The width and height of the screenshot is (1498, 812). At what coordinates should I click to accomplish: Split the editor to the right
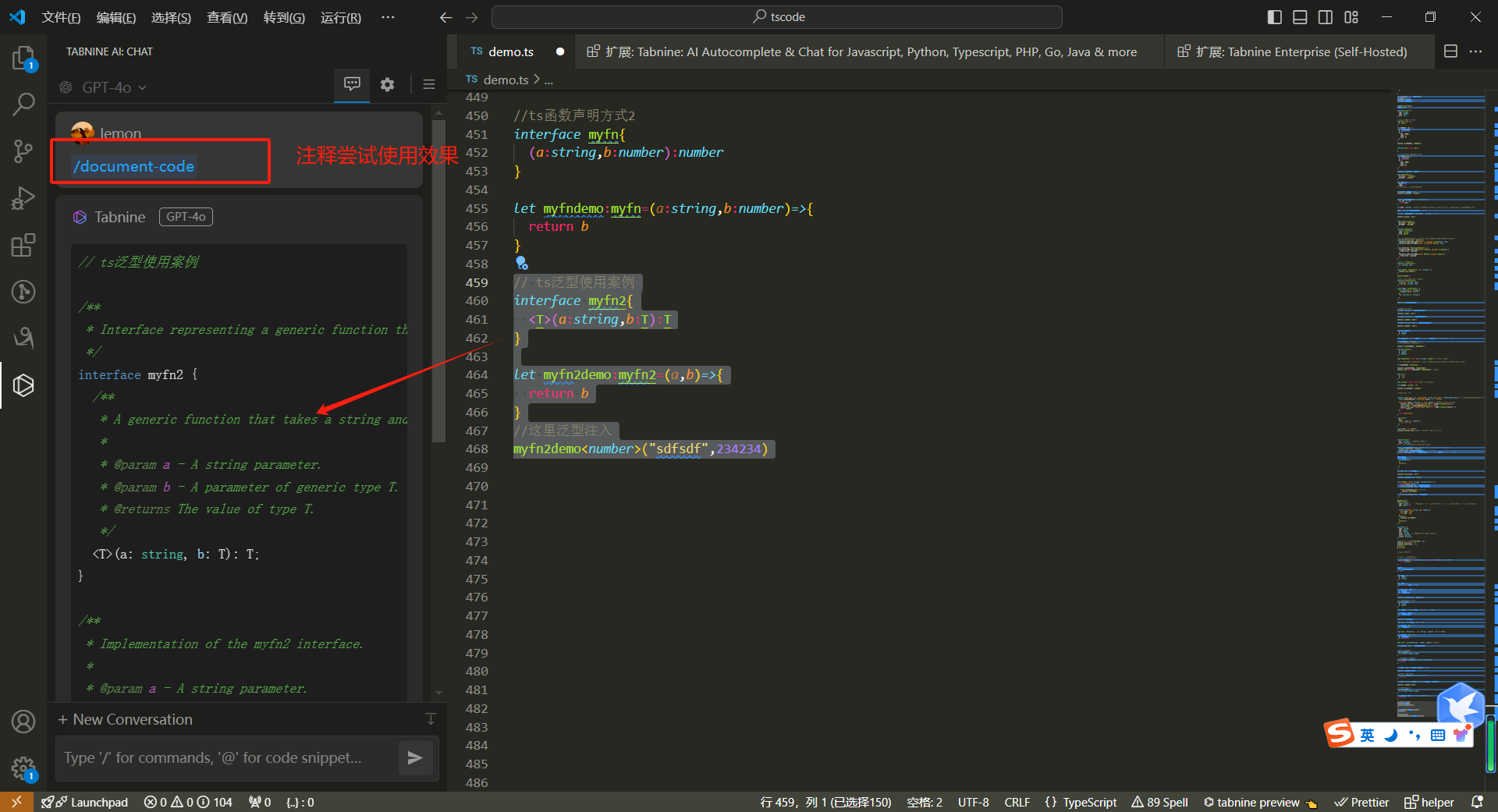pyautogui.click(x=1450, y=51)
